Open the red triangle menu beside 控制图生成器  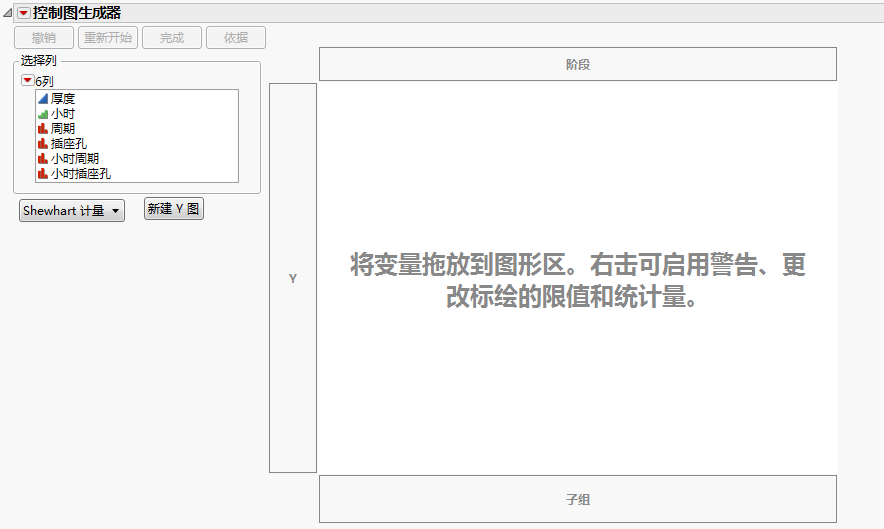pyautogui.click(x=24, y=12)
